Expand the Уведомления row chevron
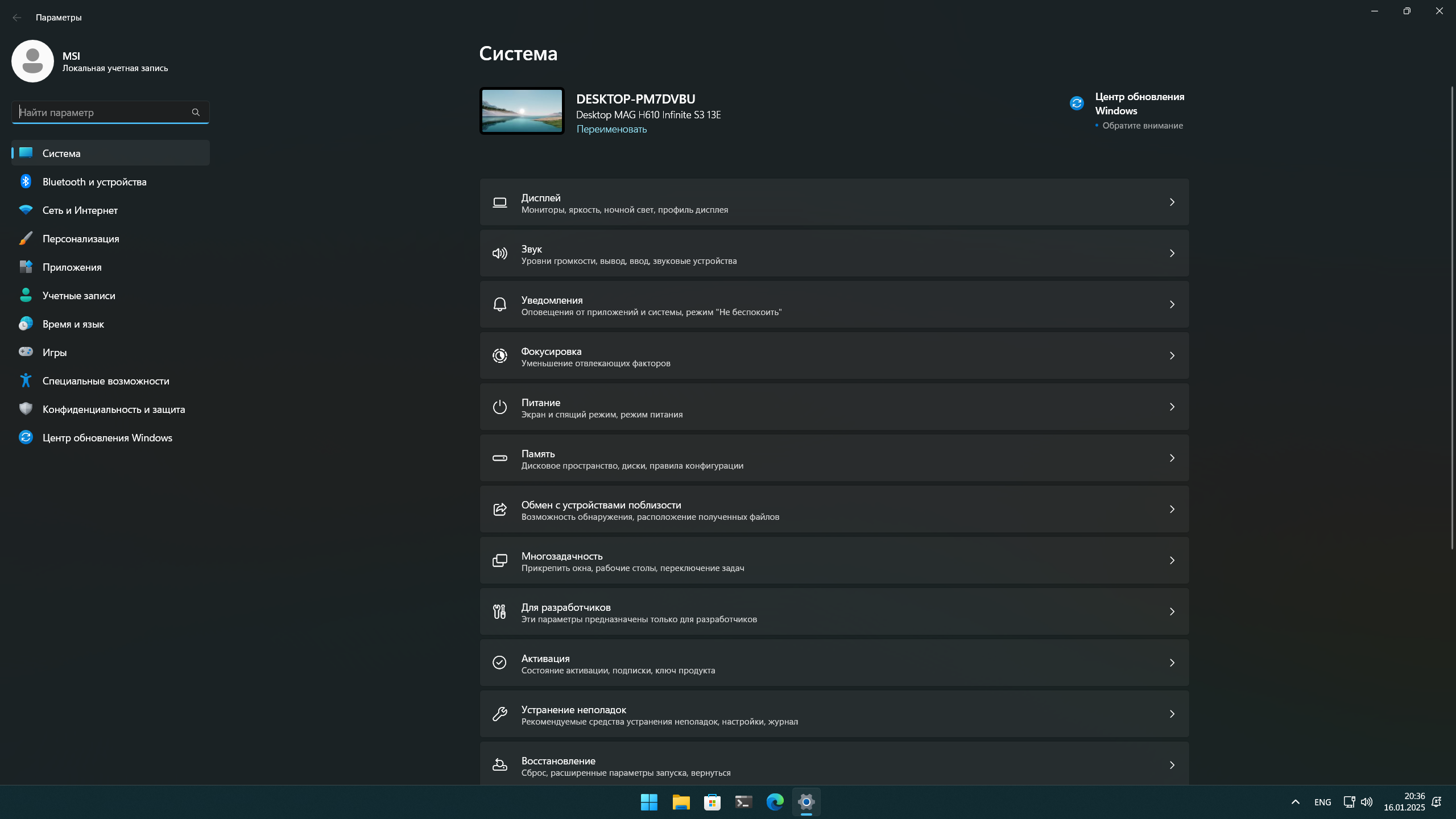 [1172, 305]
